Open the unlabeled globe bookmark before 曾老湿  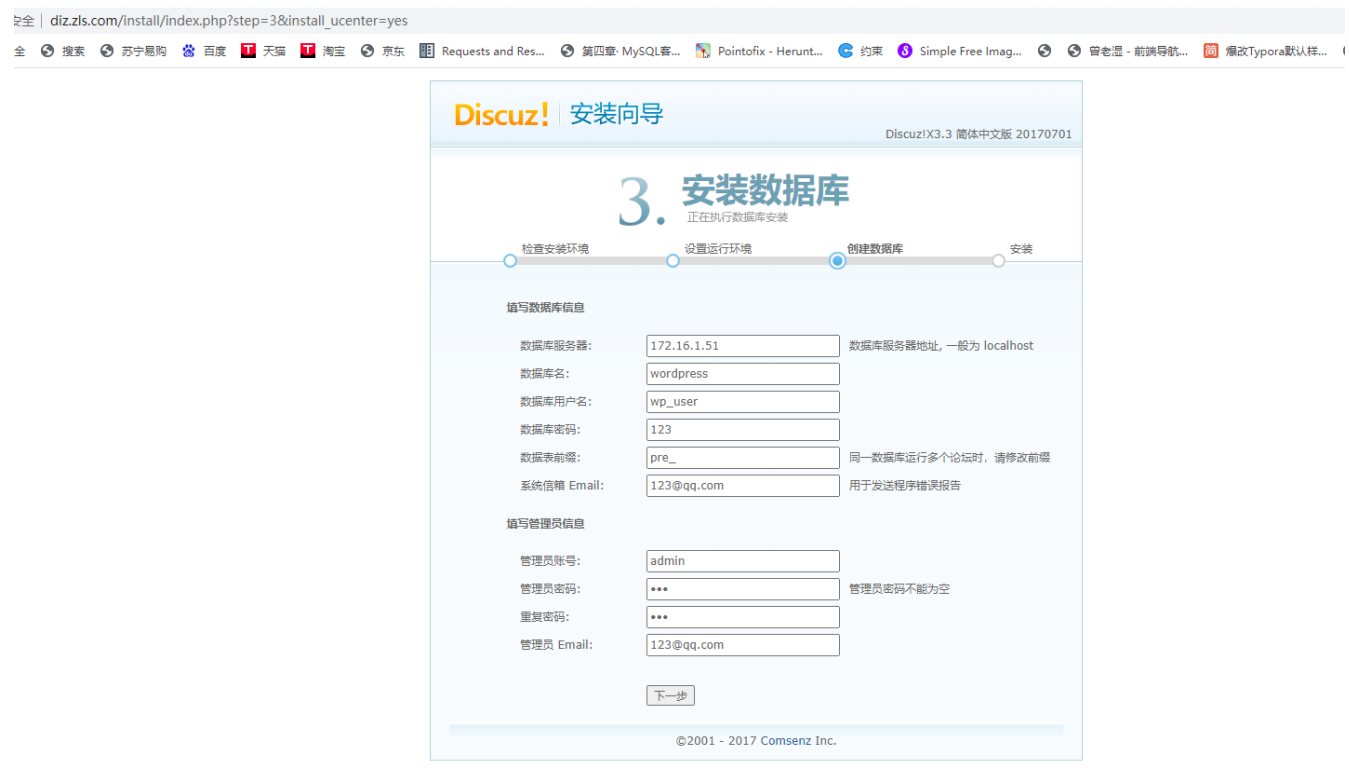pyautogui.click(x=1045, y=51)
